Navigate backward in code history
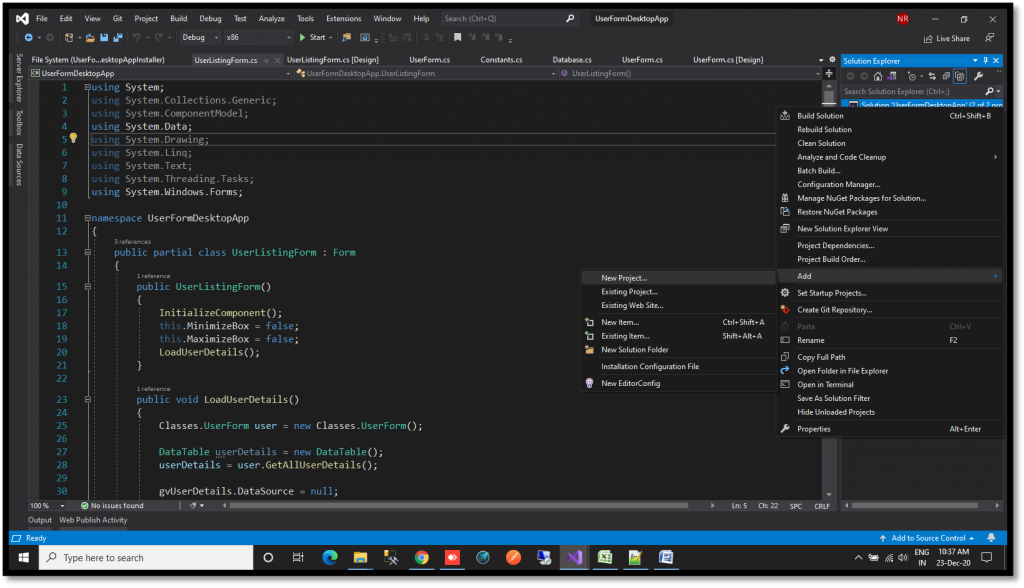Screen dimensions: 1024x588 (x=29, y=37)
